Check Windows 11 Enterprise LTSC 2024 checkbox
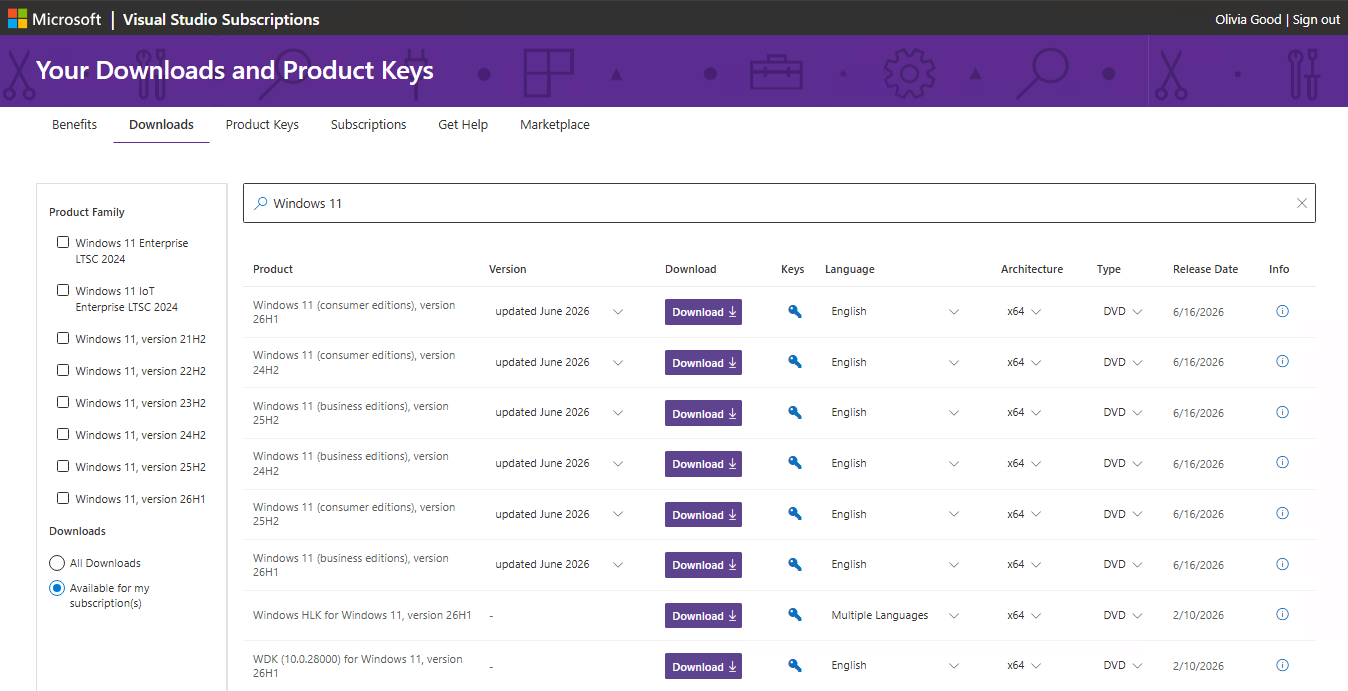1348x691 pixels. pos(63,242)
